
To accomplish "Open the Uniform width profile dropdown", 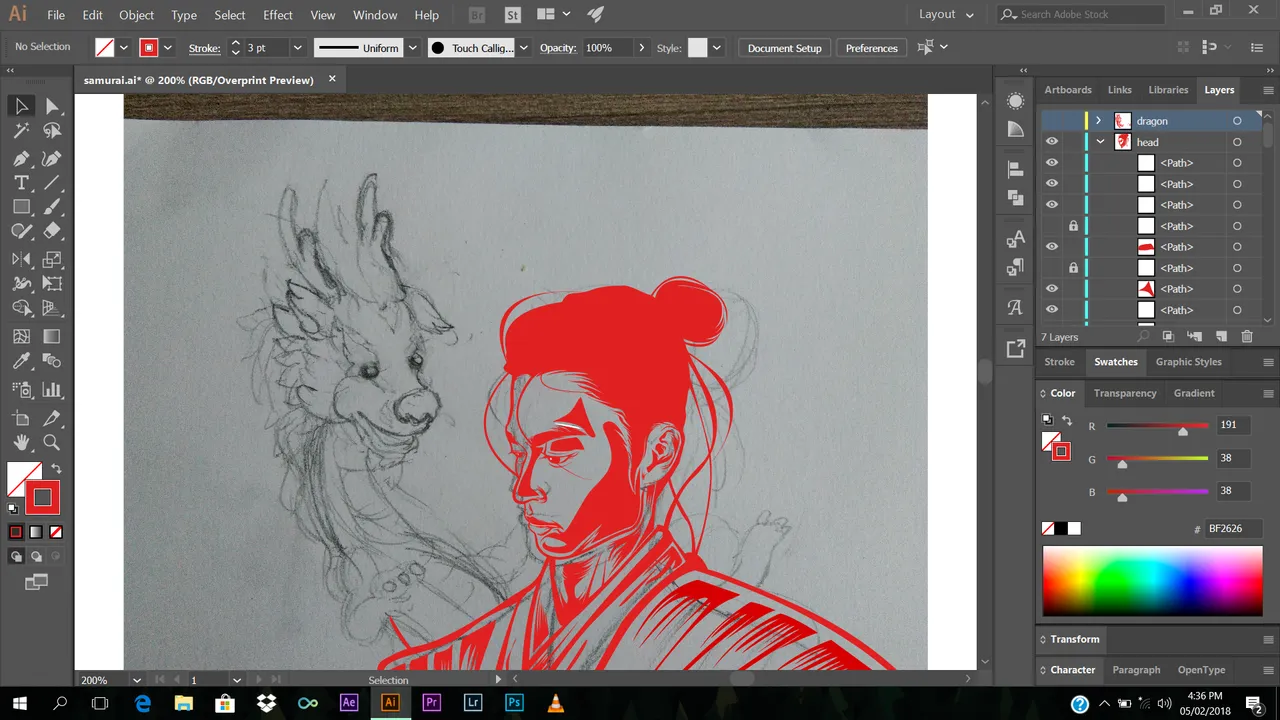I will pyautogui.click(x=412, y=48).
